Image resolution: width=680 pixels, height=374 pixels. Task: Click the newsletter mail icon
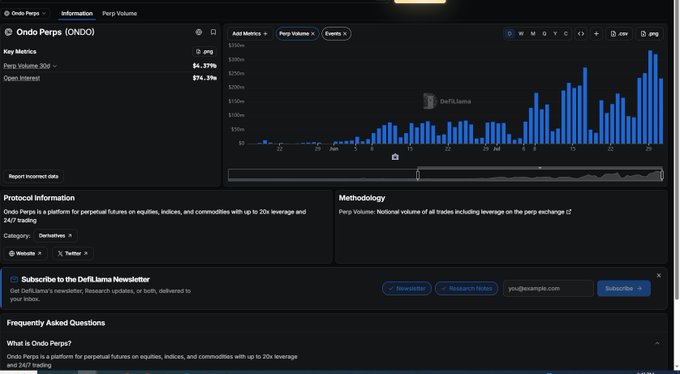[14, 279]
